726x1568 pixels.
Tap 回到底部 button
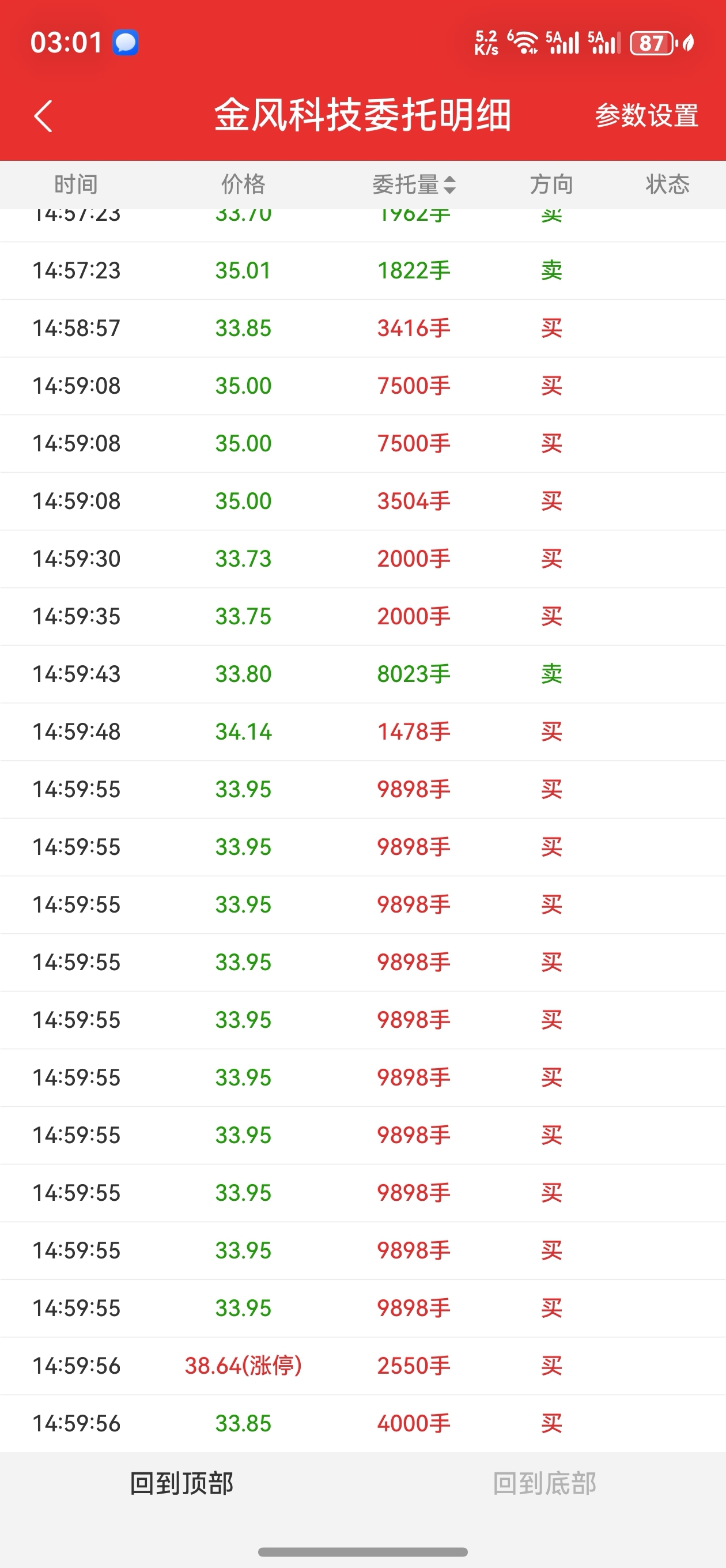pyautogui.click(x=544, y=1483)
